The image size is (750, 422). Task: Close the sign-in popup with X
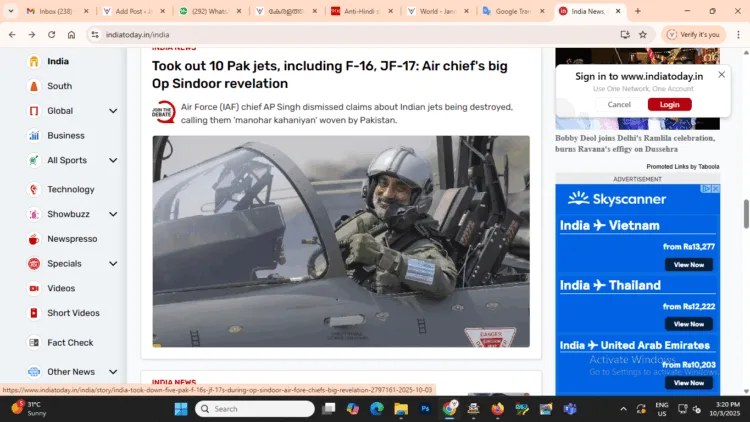coord(722,74)
